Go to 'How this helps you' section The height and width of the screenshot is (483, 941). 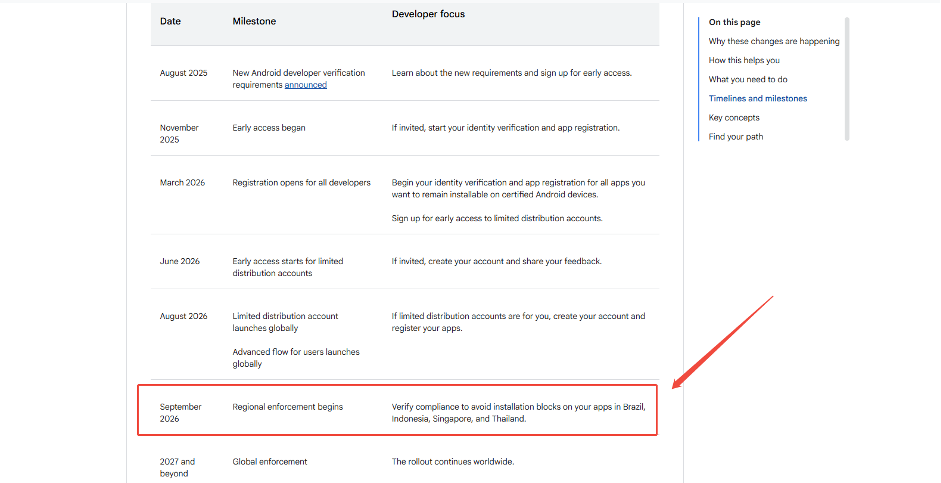tap(744, 60)
